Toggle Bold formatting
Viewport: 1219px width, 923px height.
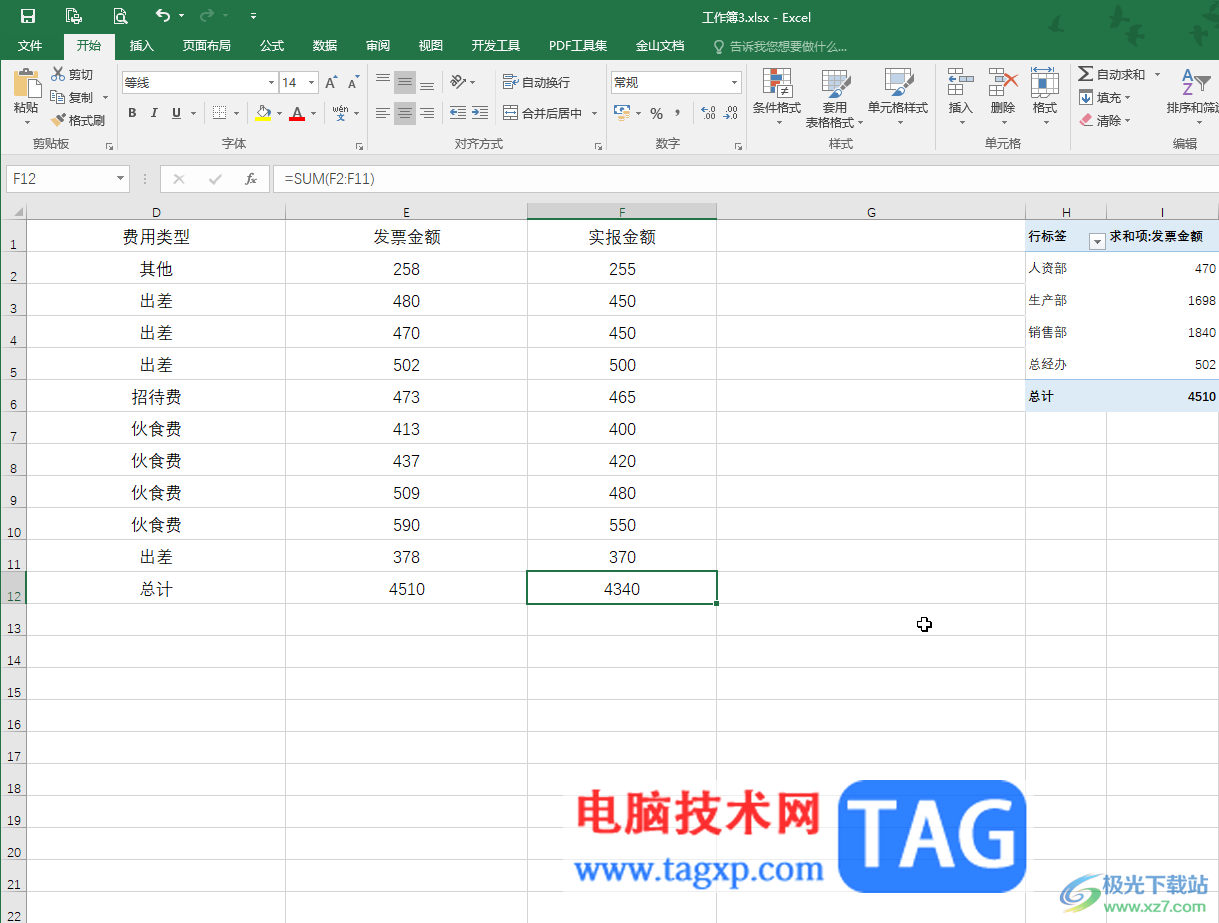coord(132,113)
